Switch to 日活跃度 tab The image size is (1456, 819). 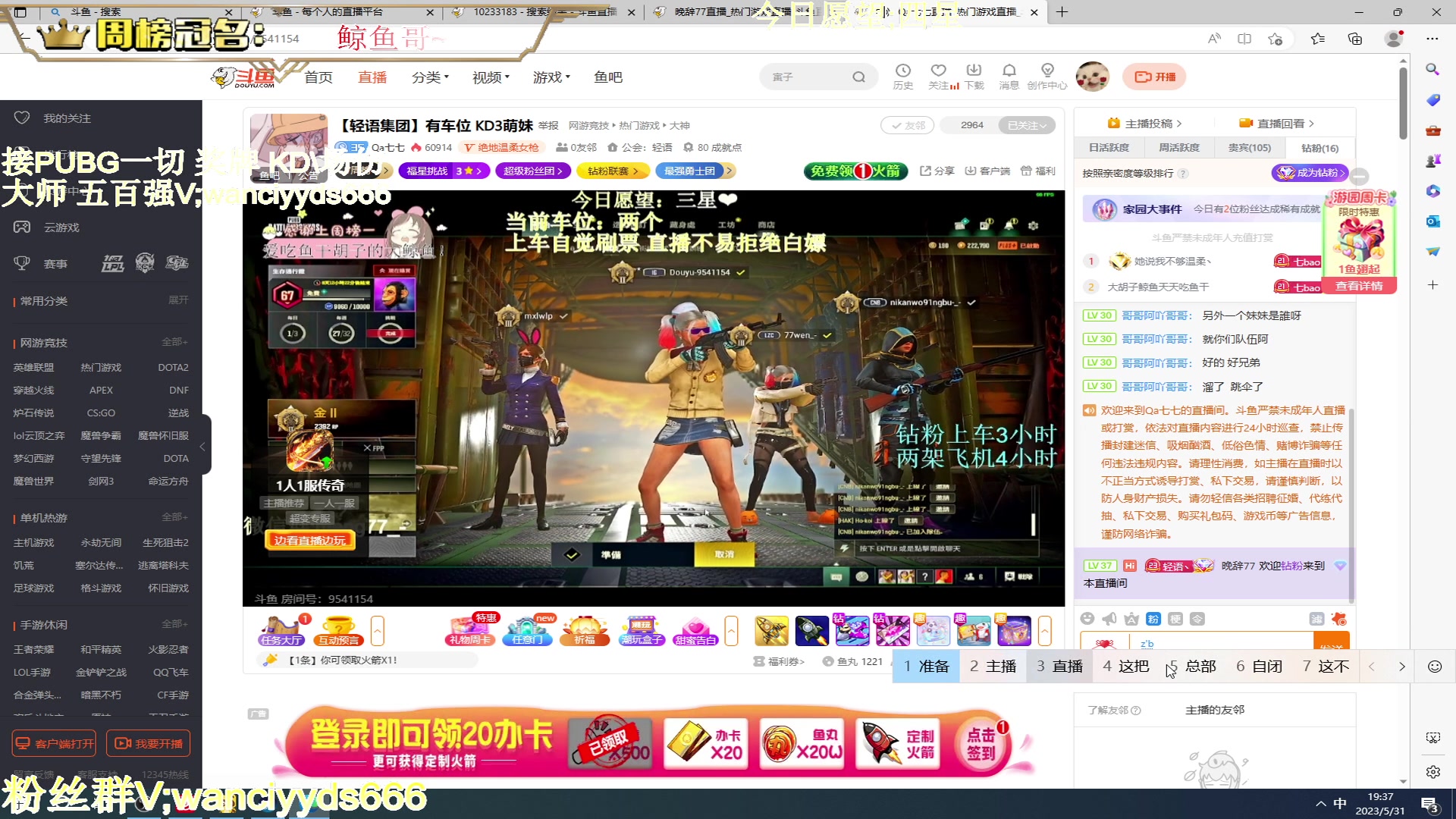(1109, 148)
